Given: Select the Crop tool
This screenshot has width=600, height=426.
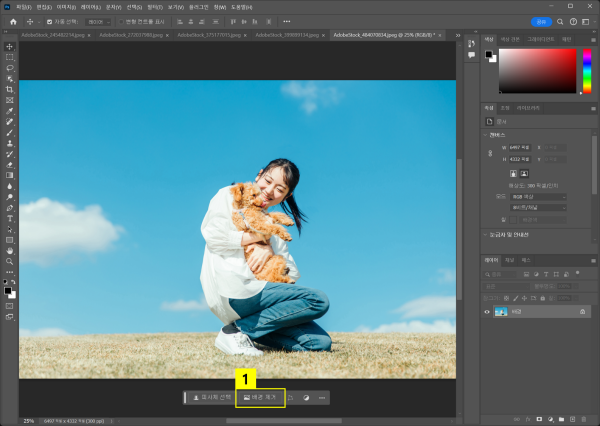Looking at the screenshot, I should pos(10,90).
